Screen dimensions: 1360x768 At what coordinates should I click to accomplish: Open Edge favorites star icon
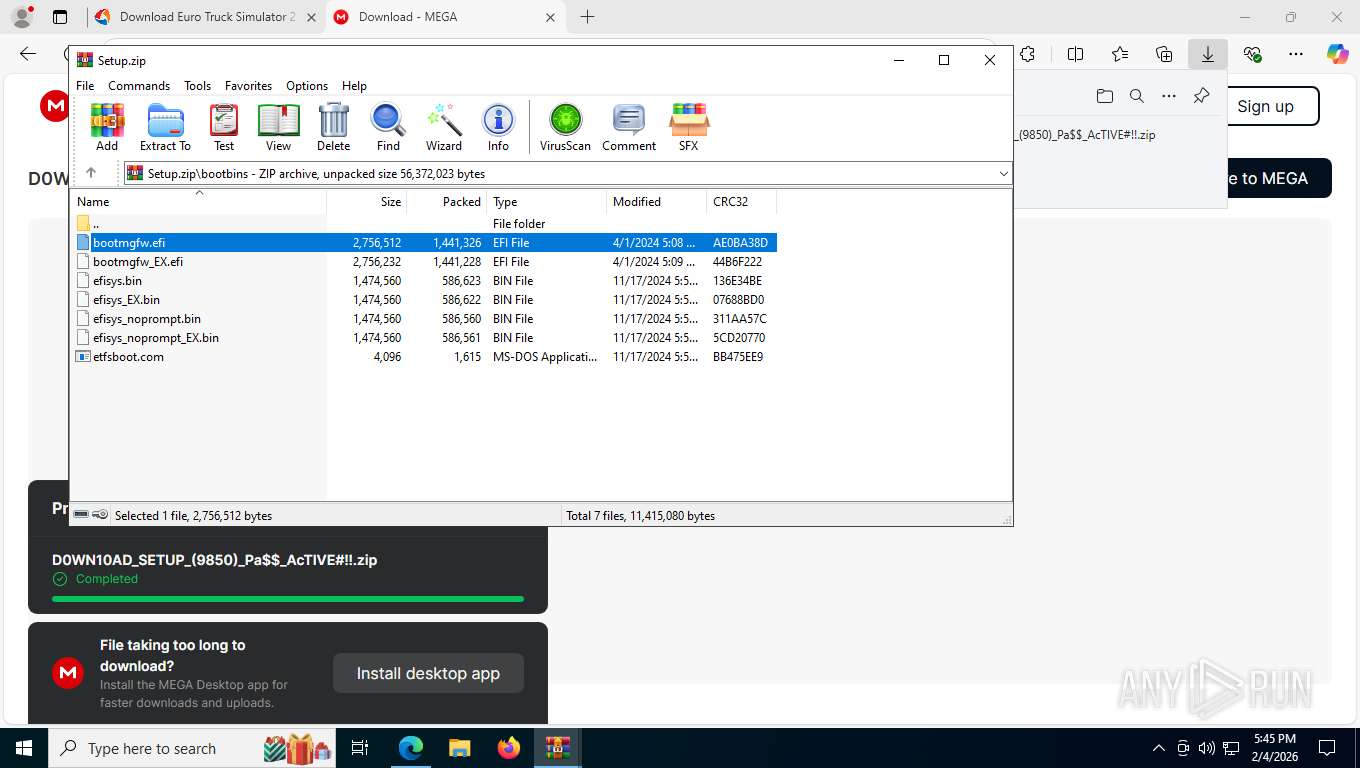pos(1120,54)
